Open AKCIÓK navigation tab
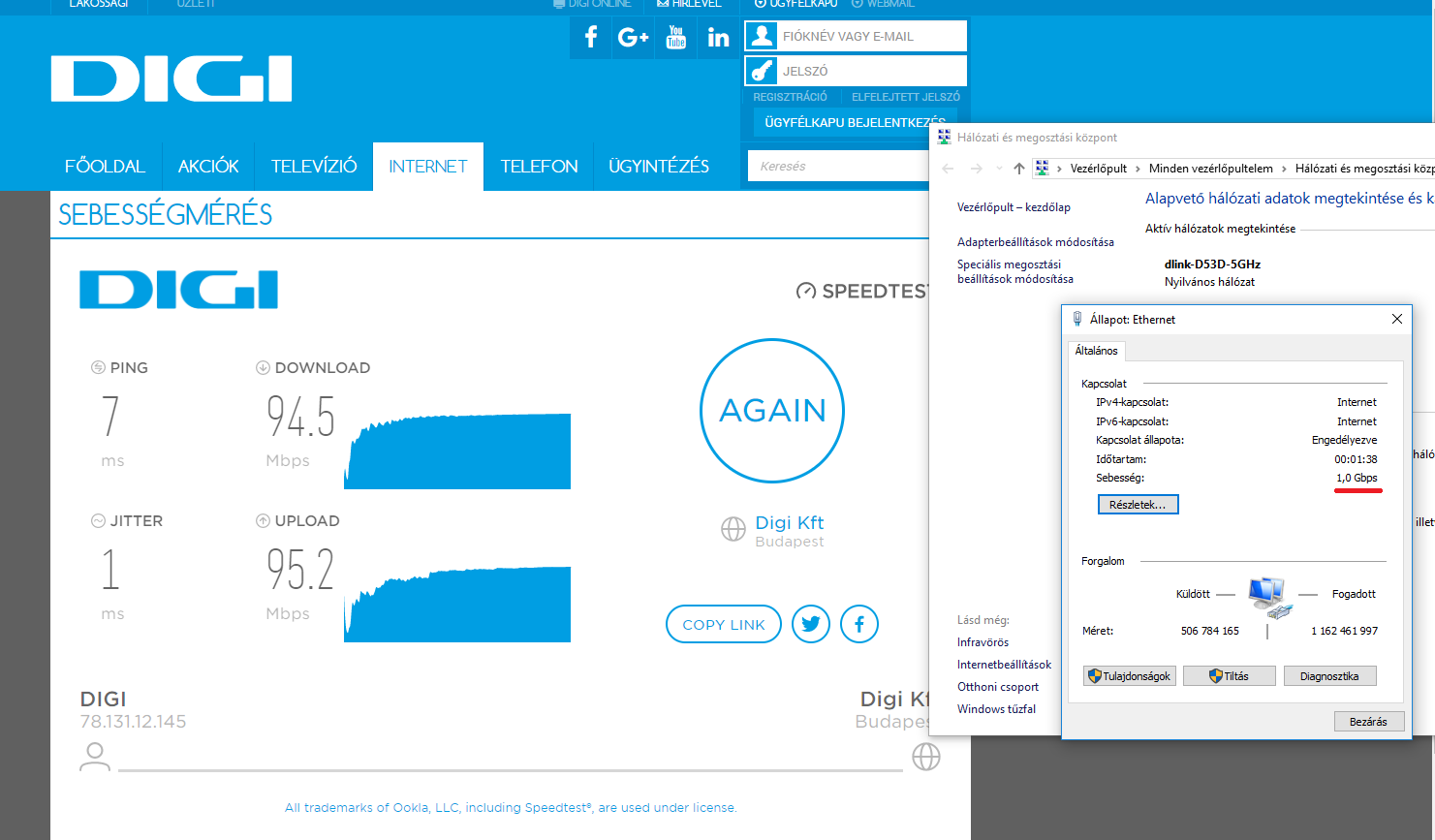This screenshot has height=840, width=1435. coord(208,167)
